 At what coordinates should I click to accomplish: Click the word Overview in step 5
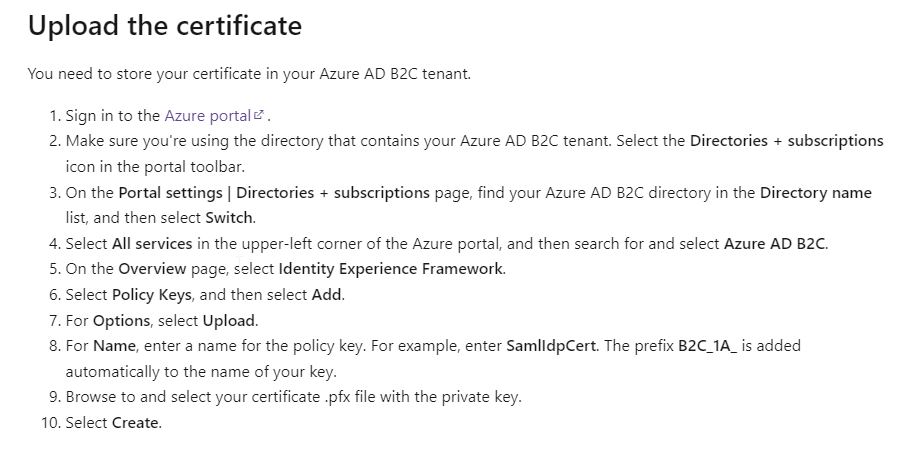tap(152, 269)
